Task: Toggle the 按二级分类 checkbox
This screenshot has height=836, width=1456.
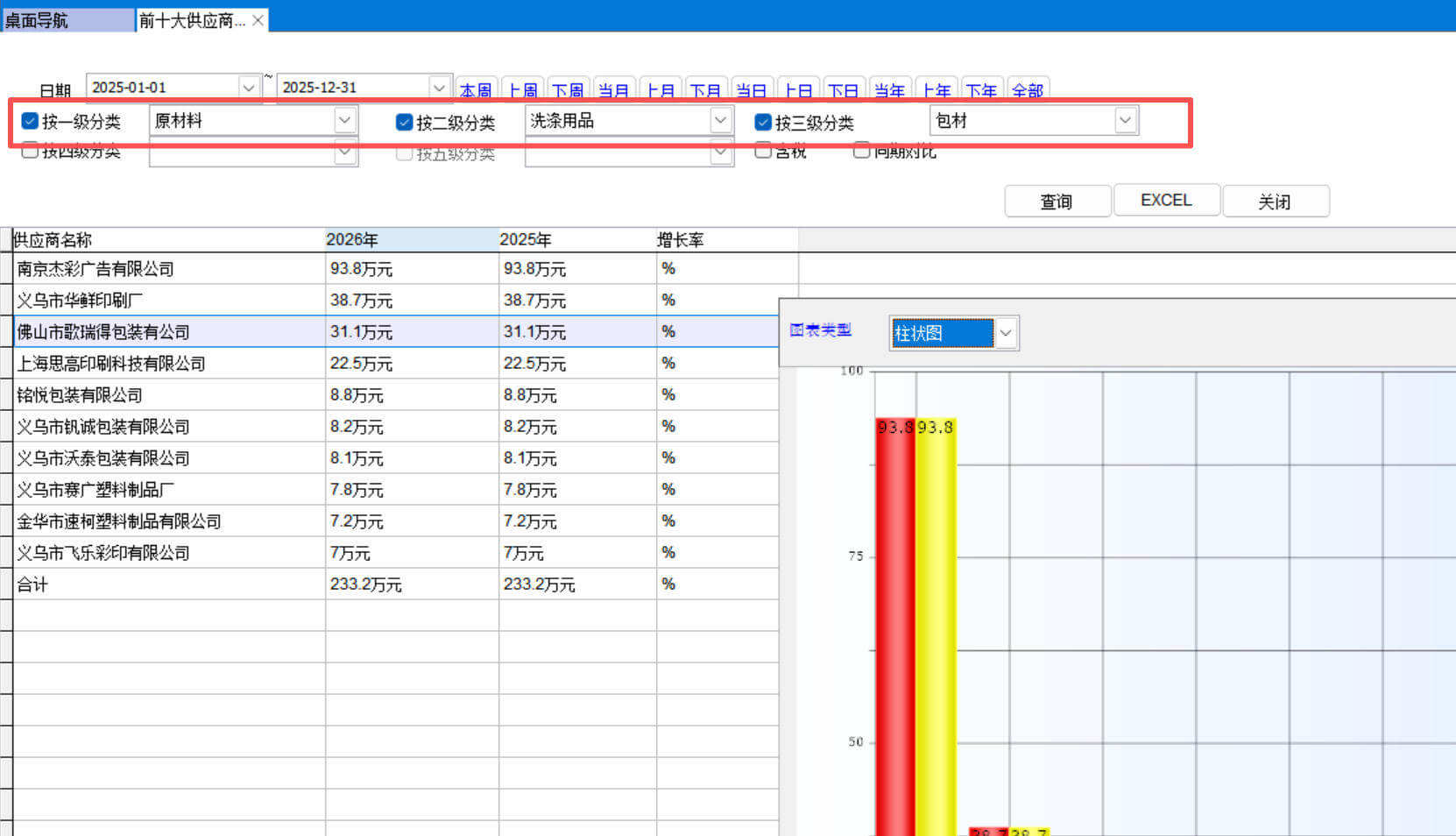Action: pos(404,122)
